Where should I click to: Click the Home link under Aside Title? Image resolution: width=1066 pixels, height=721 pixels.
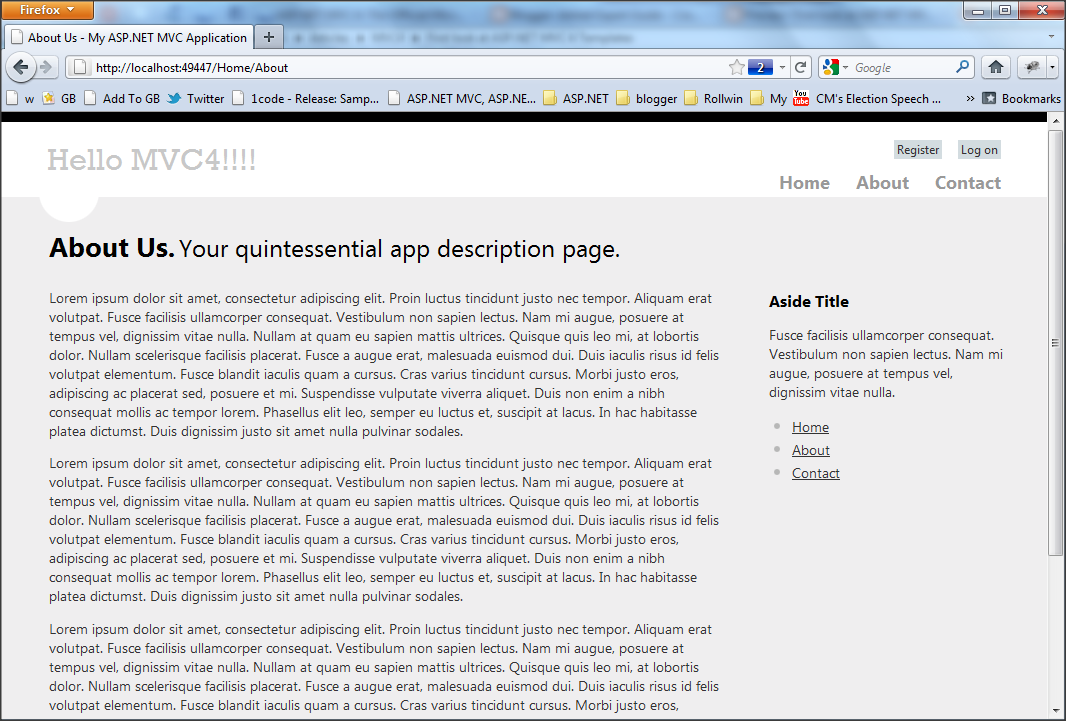coord(810,427)
